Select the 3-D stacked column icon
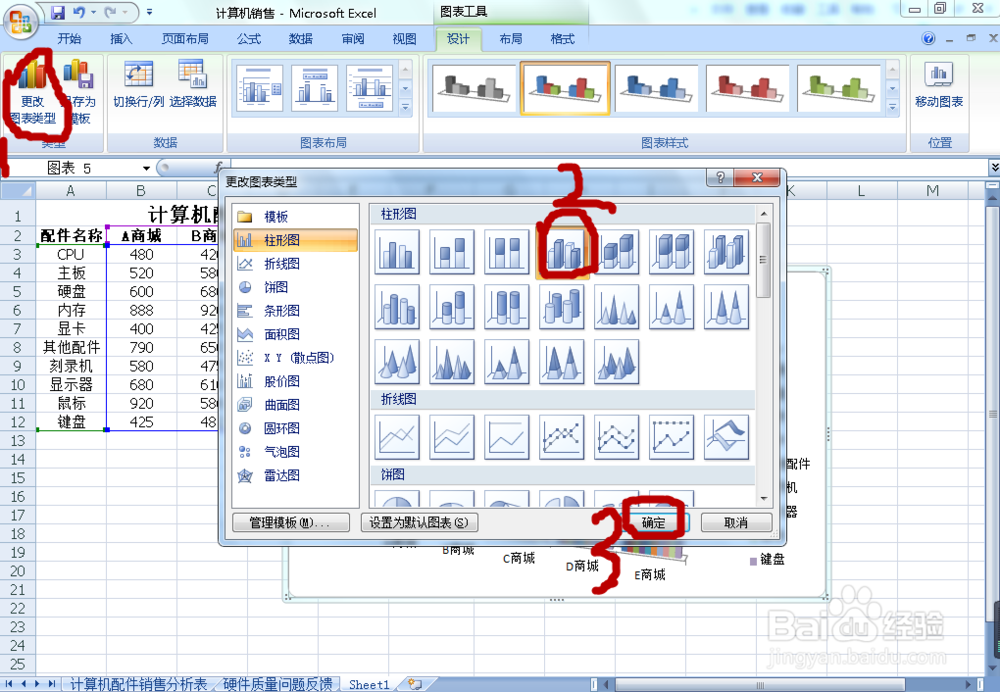Image resolution: width=1000 pixels, height=692 pixels. (617, 252)
